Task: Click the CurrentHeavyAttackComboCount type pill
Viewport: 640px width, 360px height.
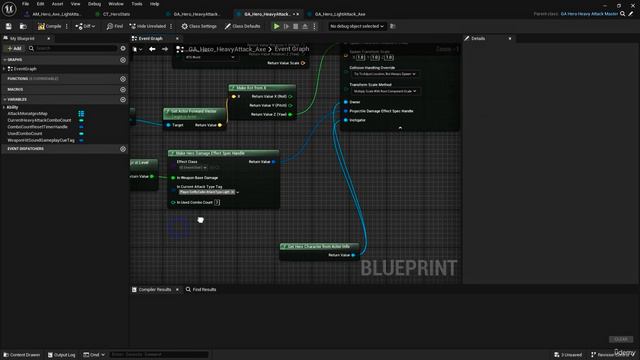Action: coord(81,120)
